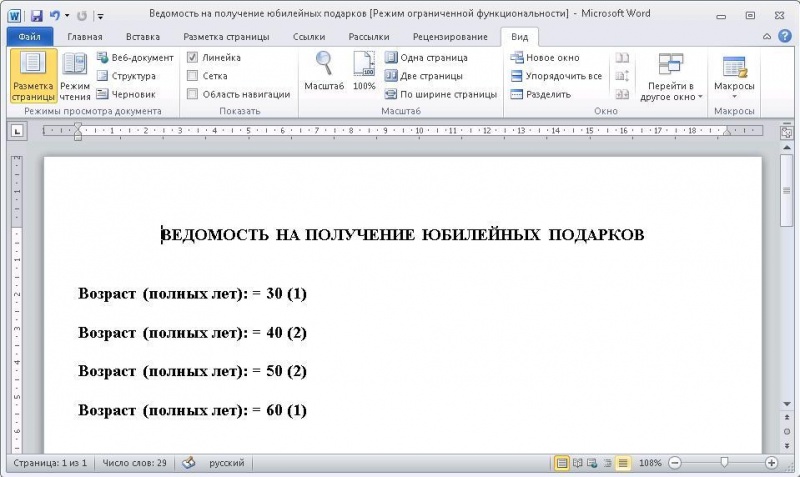Select the Вид tab
The height and width of the screenshot is (477, 800).
519,37
